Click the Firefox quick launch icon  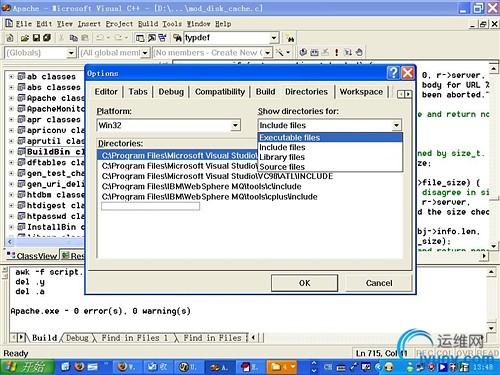click(x=79, y=367)
